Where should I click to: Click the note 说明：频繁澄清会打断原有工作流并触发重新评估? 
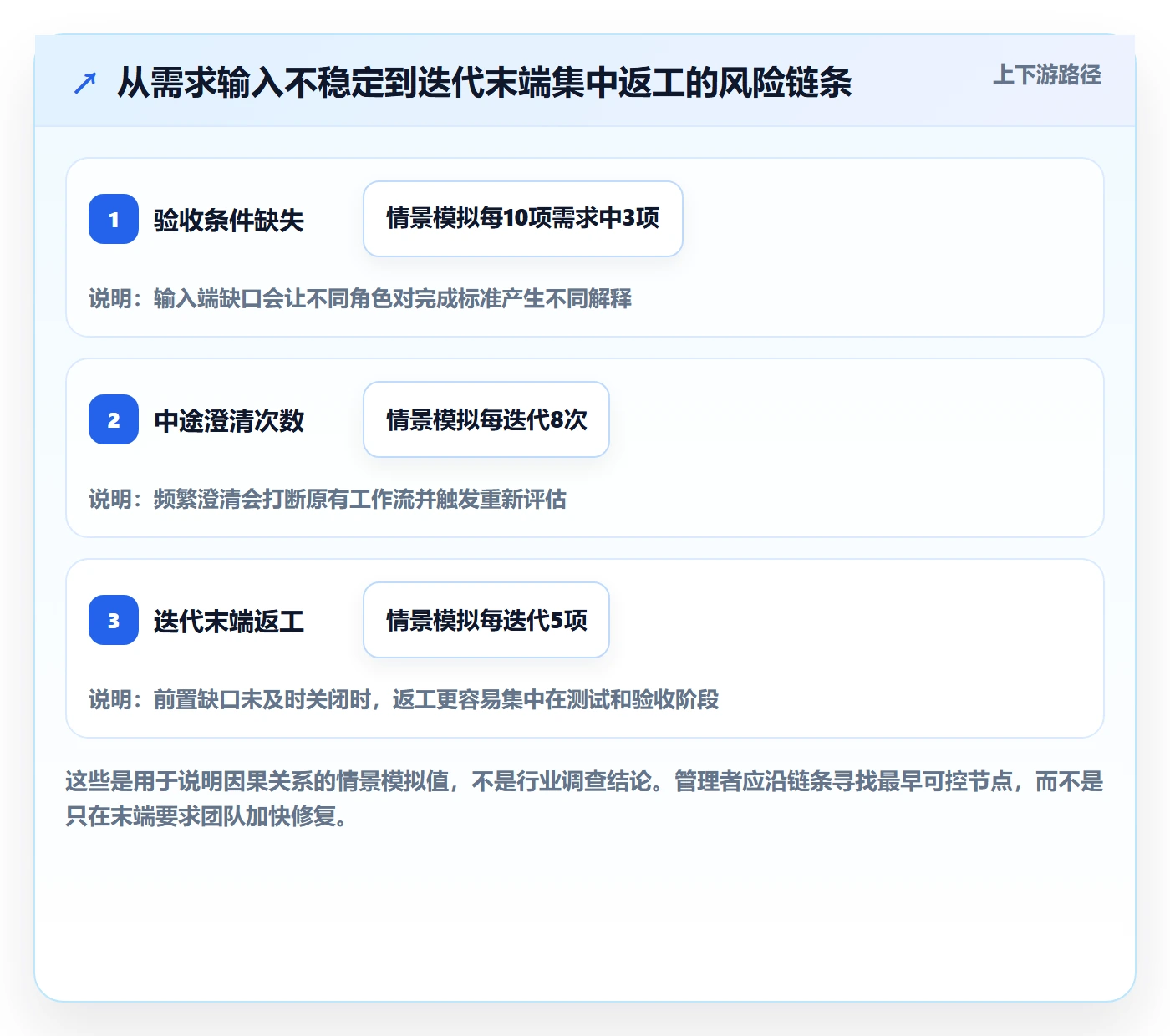pos(328,499)
